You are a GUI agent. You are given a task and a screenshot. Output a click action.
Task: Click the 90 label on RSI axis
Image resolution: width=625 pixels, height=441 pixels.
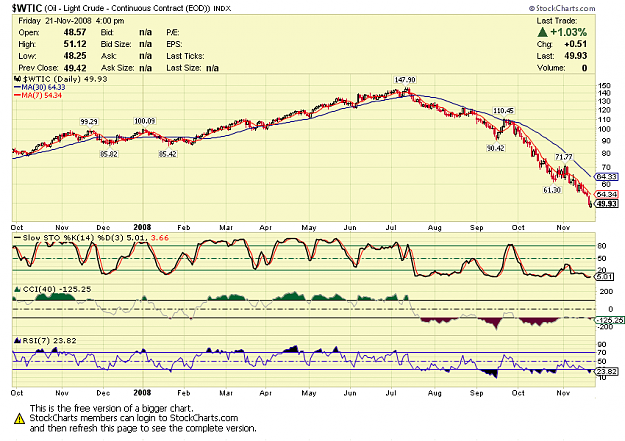pos(602,344)
